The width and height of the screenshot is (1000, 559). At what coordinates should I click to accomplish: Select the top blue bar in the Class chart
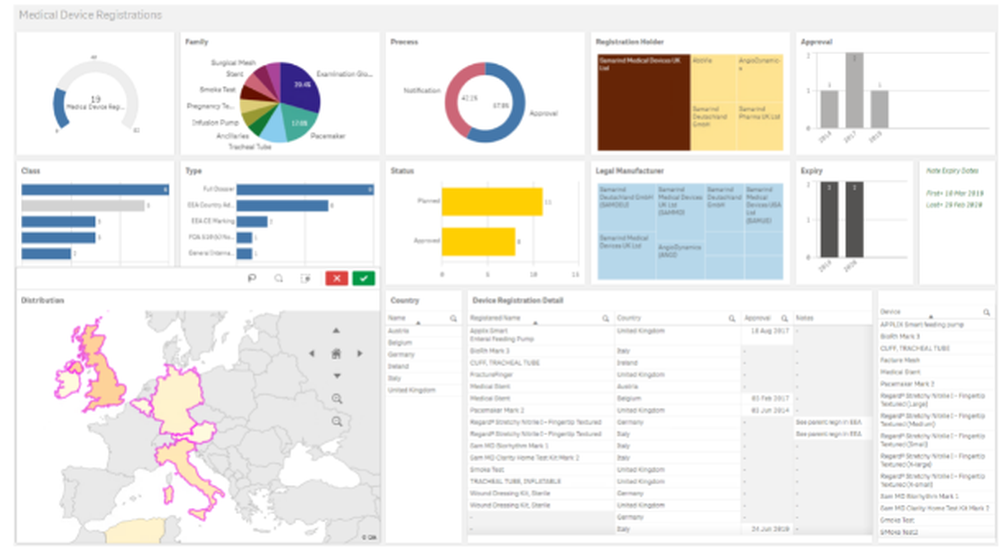tap(95, 189)
